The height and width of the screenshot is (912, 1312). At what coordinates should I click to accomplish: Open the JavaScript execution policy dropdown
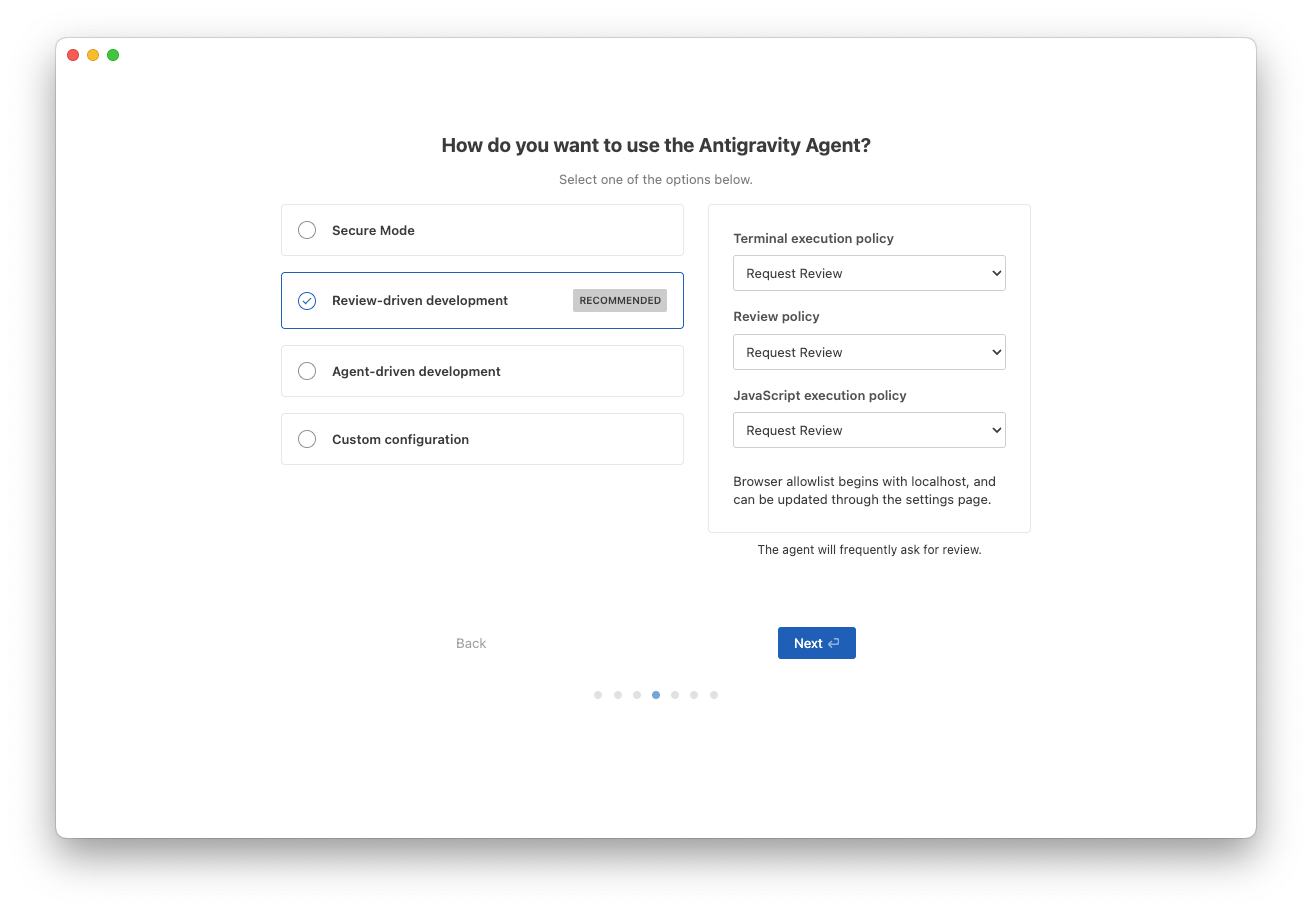tap(869, 431)
